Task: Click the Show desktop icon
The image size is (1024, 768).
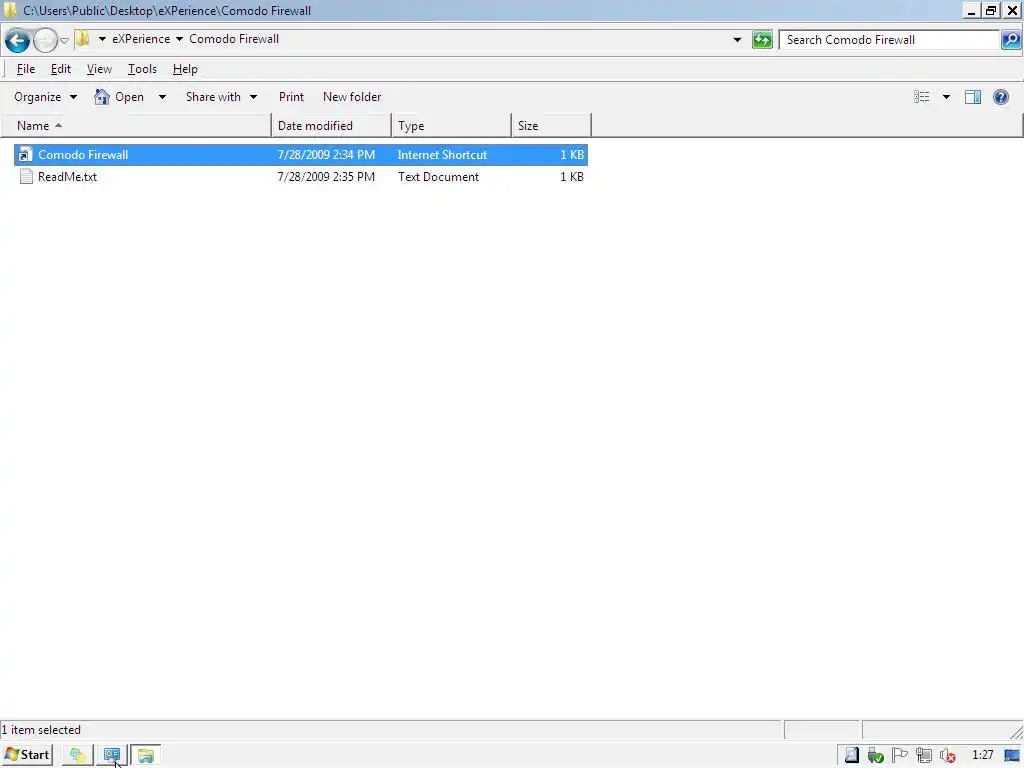Action: point(1012,756)
